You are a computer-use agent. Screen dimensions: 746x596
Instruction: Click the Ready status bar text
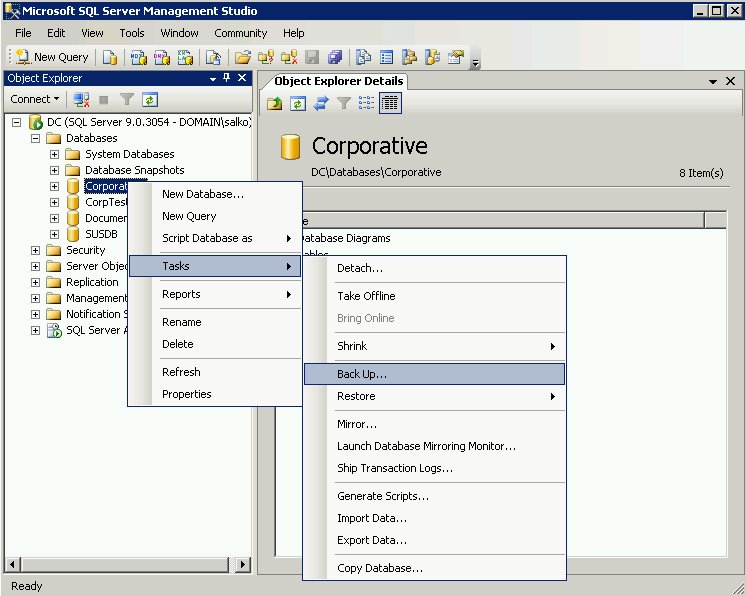click(27, 586)
